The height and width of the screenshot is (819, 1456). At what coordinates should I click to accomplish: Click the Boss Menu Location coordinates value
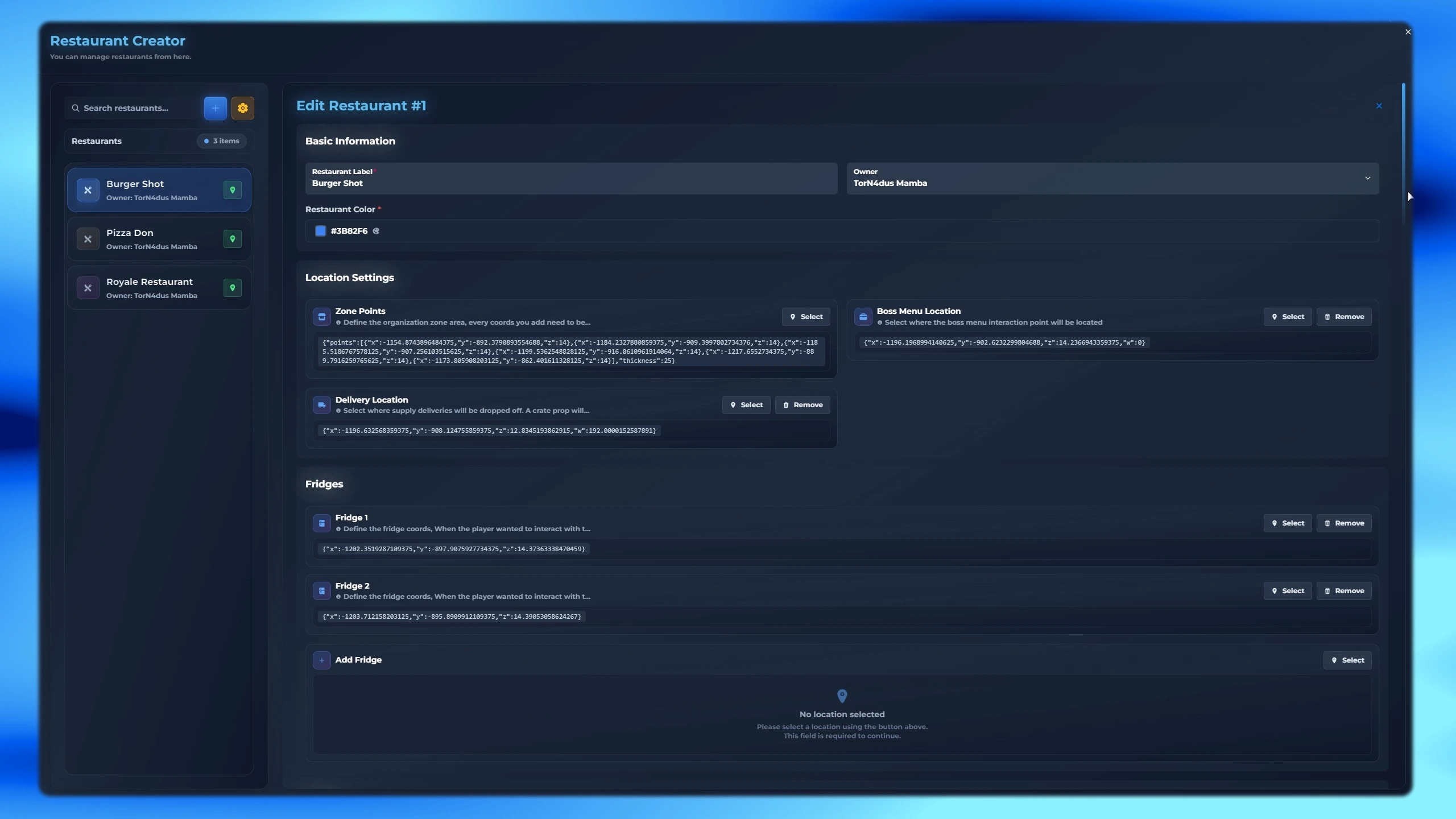(x=1004, y=342)
